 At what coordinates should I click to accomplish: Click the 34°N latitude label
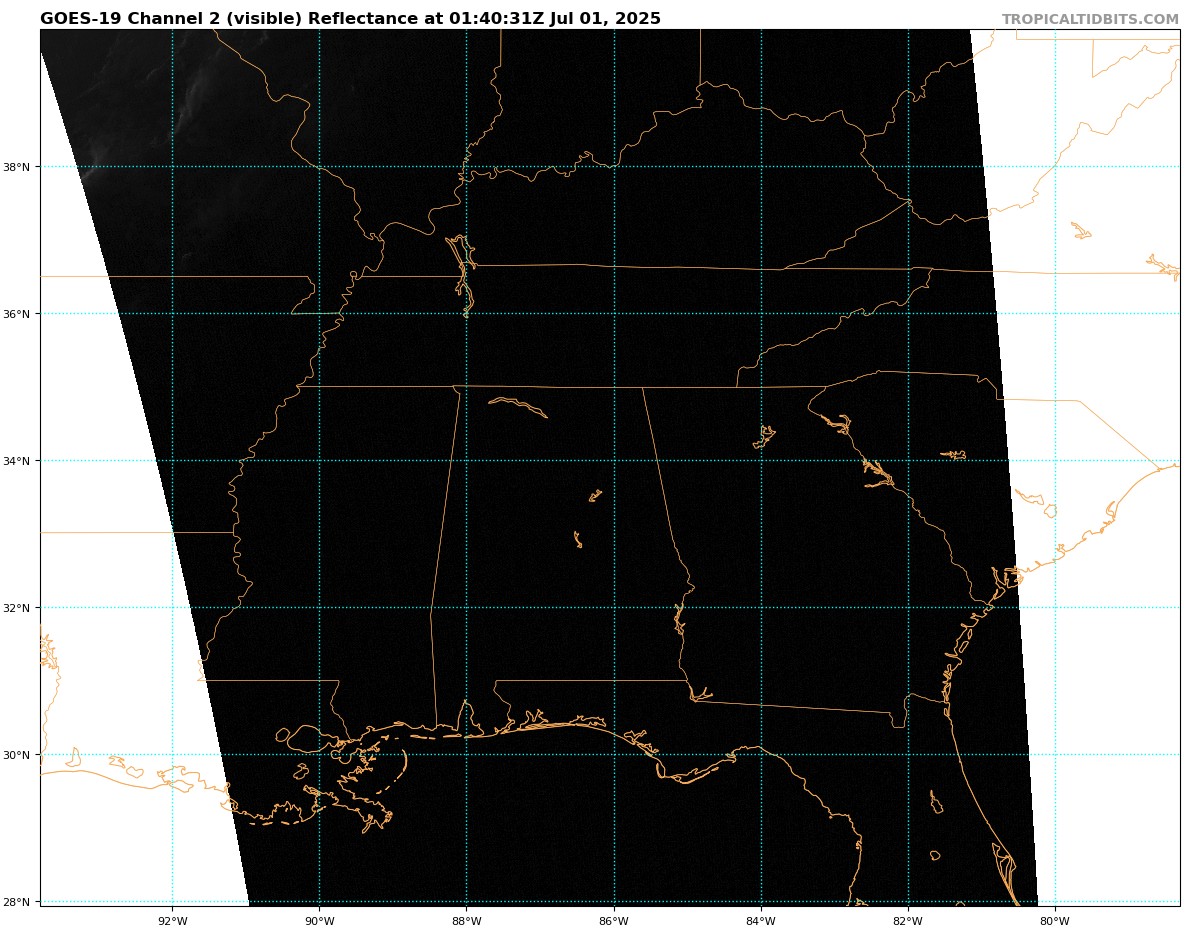point(17,461)
